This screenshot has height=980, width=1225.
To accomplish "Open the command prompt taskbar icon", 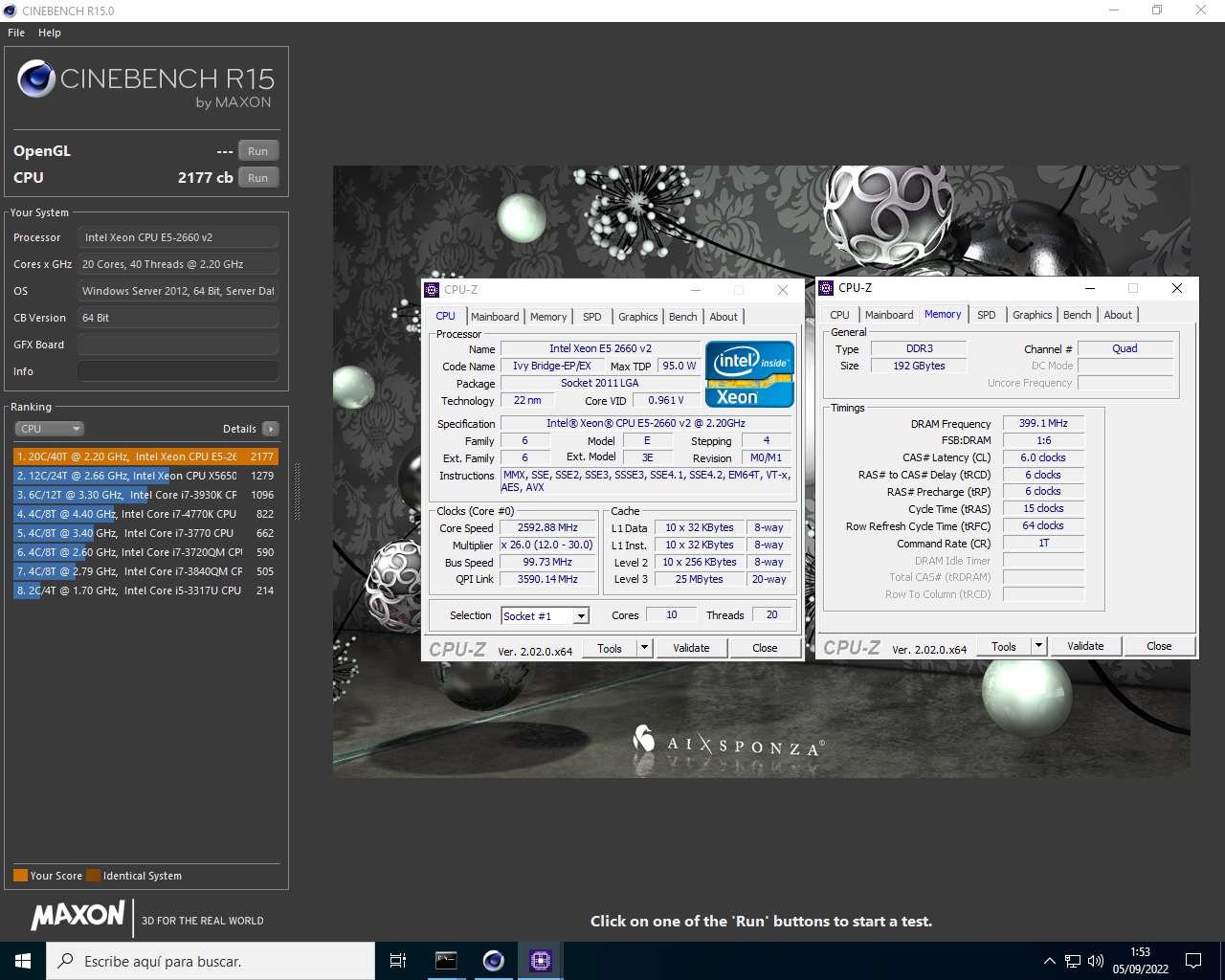I will 446,961.
